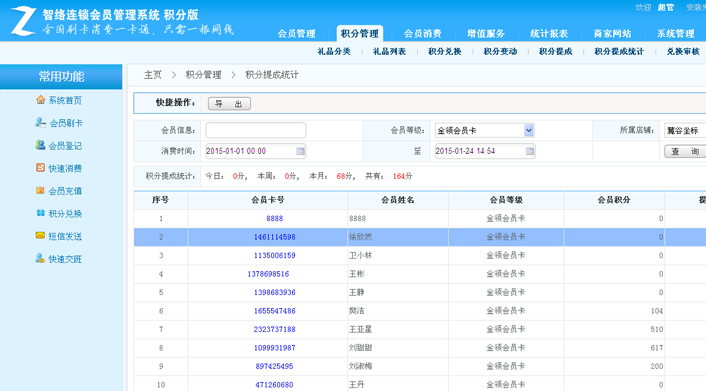Viewport: 706px width, 391px height.
Task: Open 系统首页 sidebar link
Action: click(x=65, y=100)
